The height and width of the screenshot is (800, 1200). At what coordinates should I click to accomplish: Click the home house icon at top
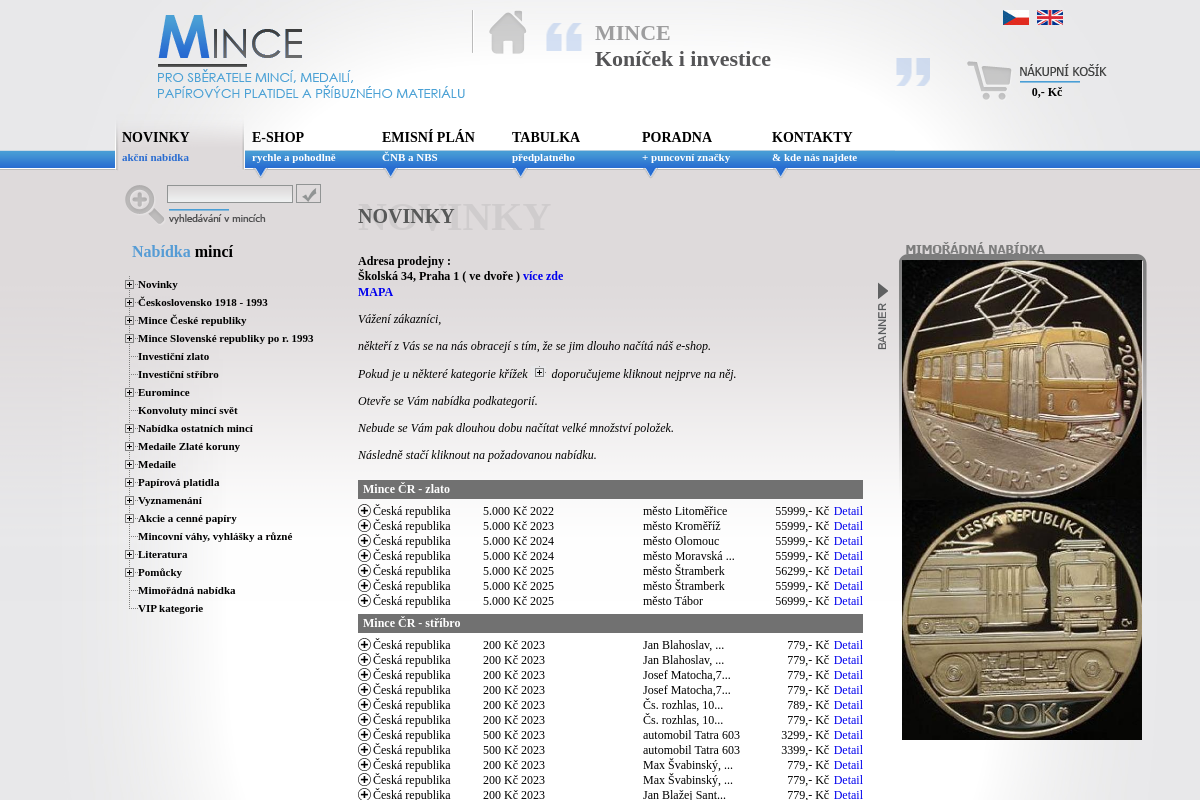point(508,31)
